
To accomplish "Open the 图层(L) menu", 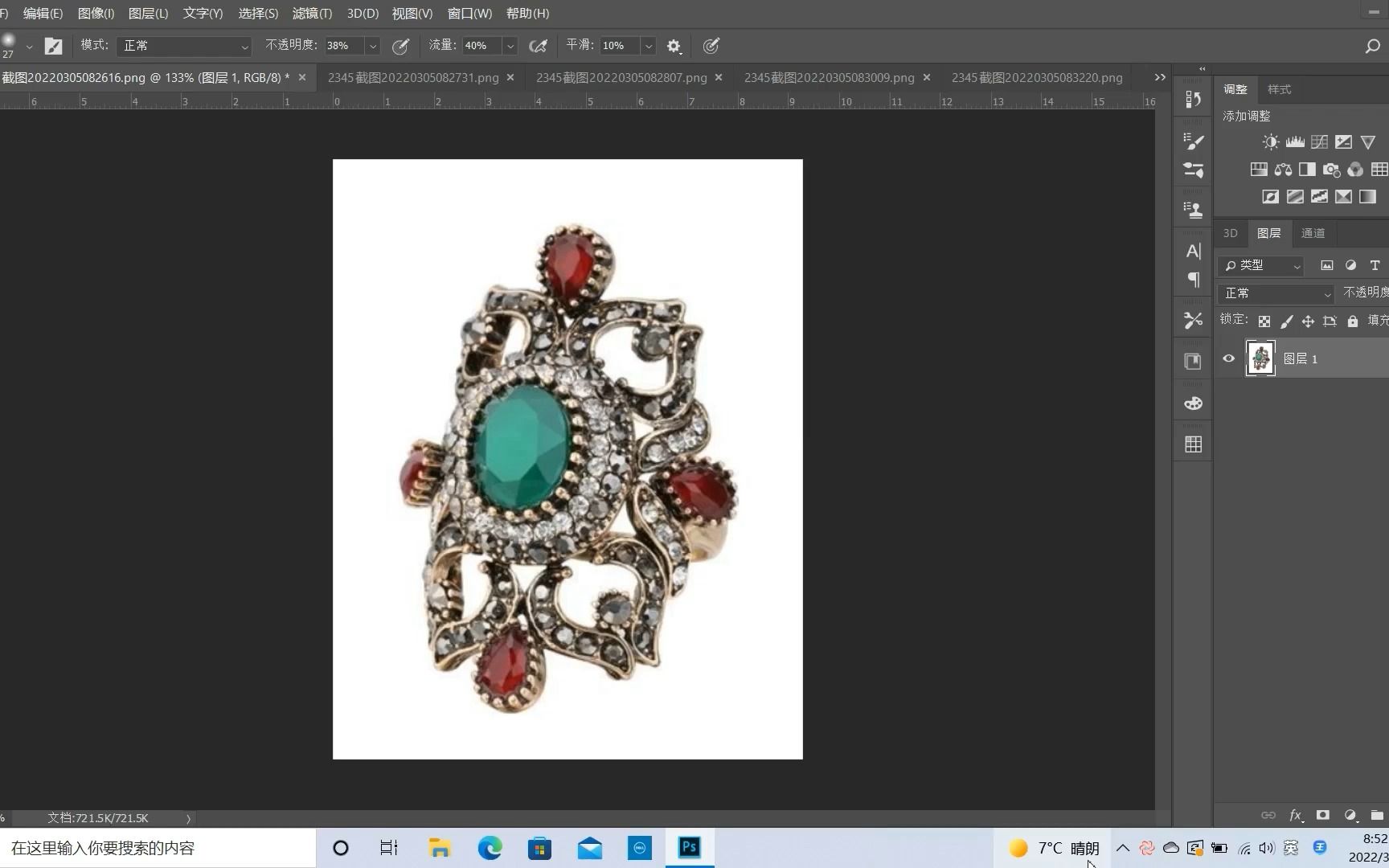I will [148, 14].
